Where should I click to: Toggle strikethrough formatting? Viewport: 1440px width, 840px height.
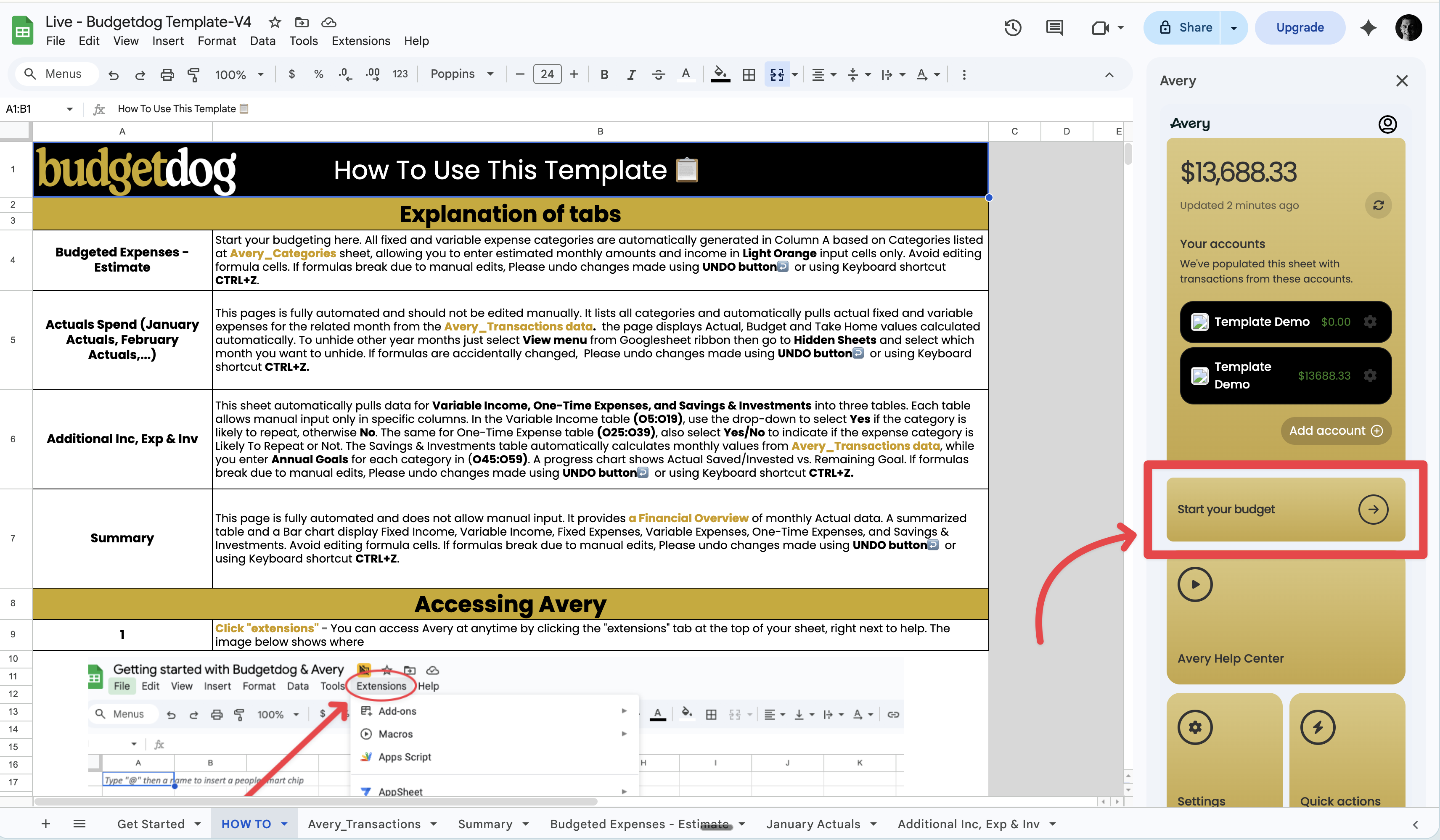pyautogui.click(x=658, y=74)
